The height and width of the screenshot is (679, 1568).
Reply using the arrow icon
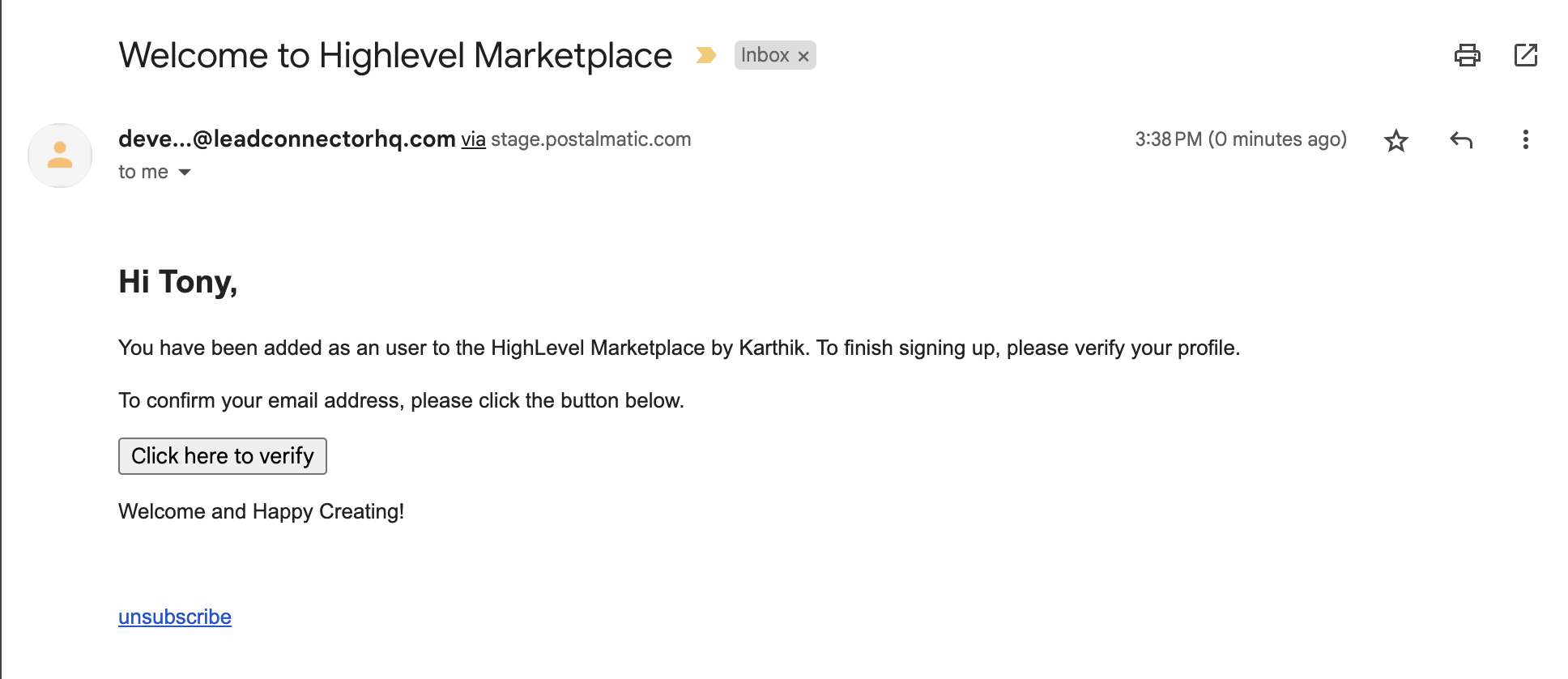(1461, 140)
